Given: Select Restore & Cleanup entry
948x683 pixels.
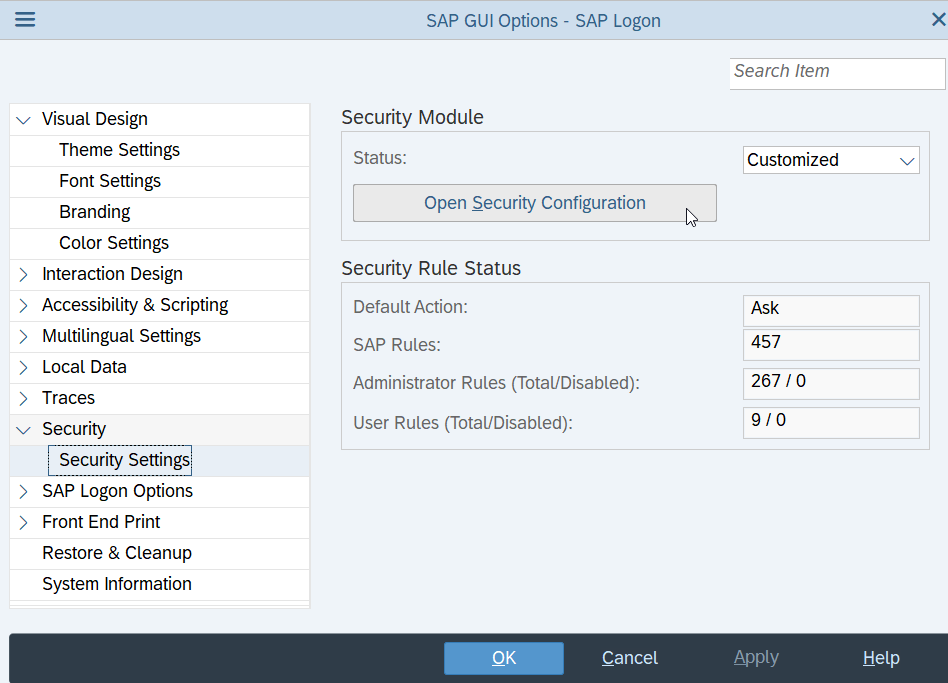Looking at the screenshot, I should (x=117, y=553).
